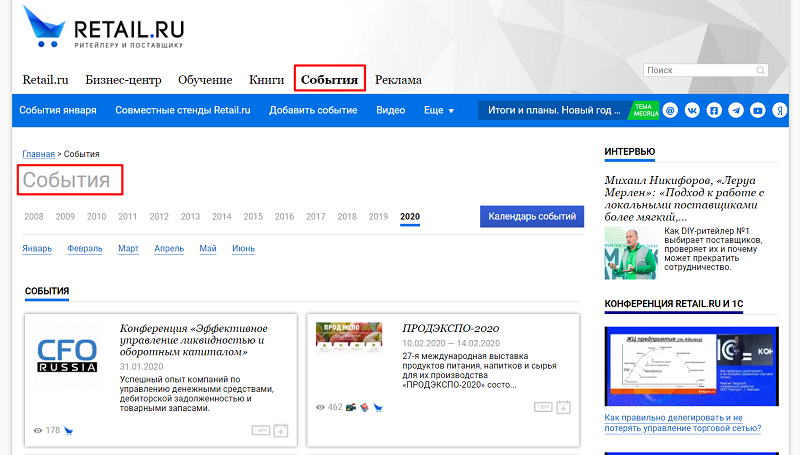Select year 2018

click(x=347, y=216)
